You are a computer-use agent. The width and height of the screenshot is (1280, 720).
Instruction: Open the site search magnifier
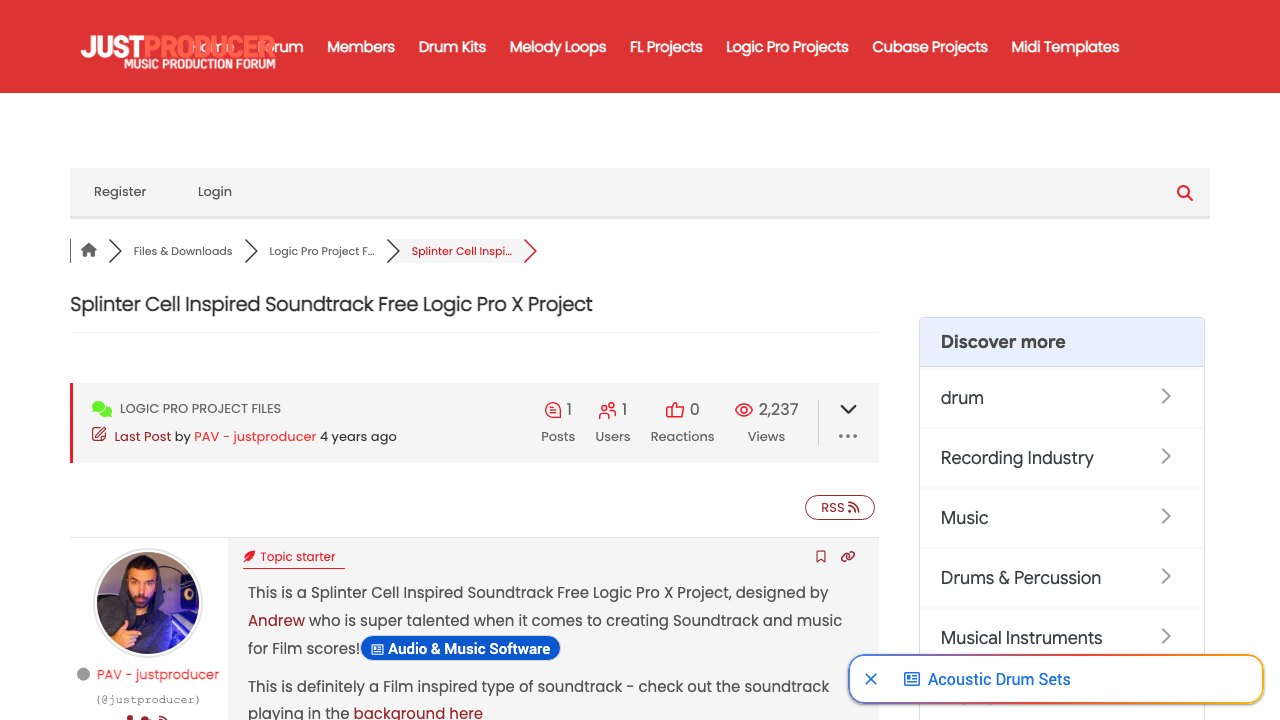coord(1185,193)
